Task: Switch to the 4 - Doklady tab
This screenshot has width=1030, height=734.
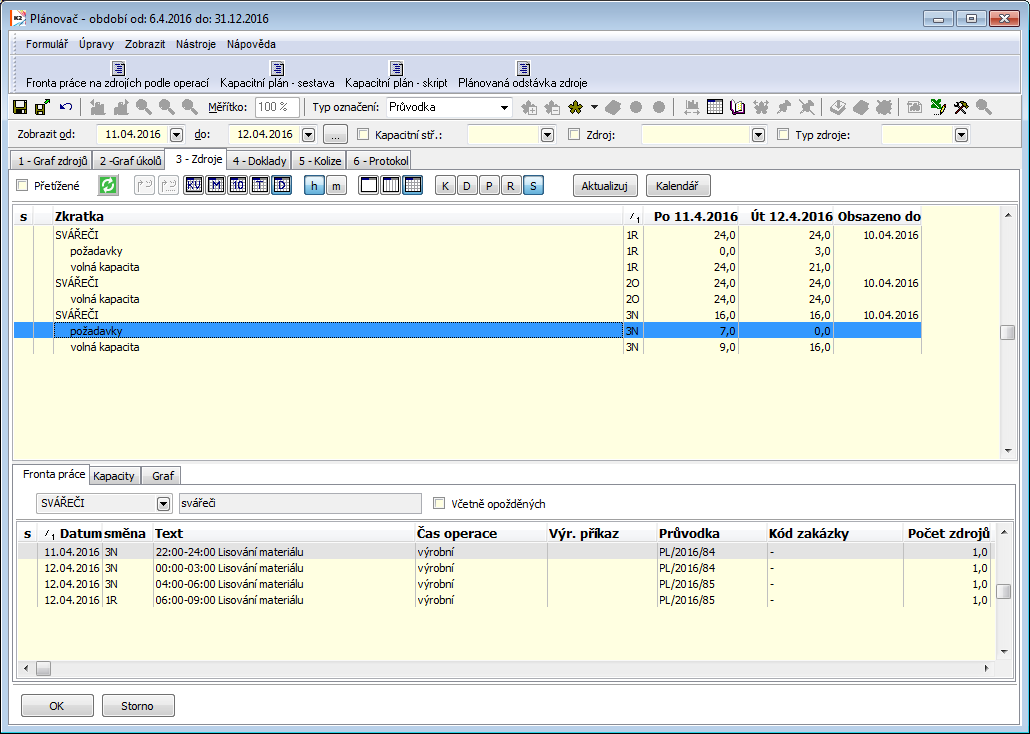Action: click(259, 160)
